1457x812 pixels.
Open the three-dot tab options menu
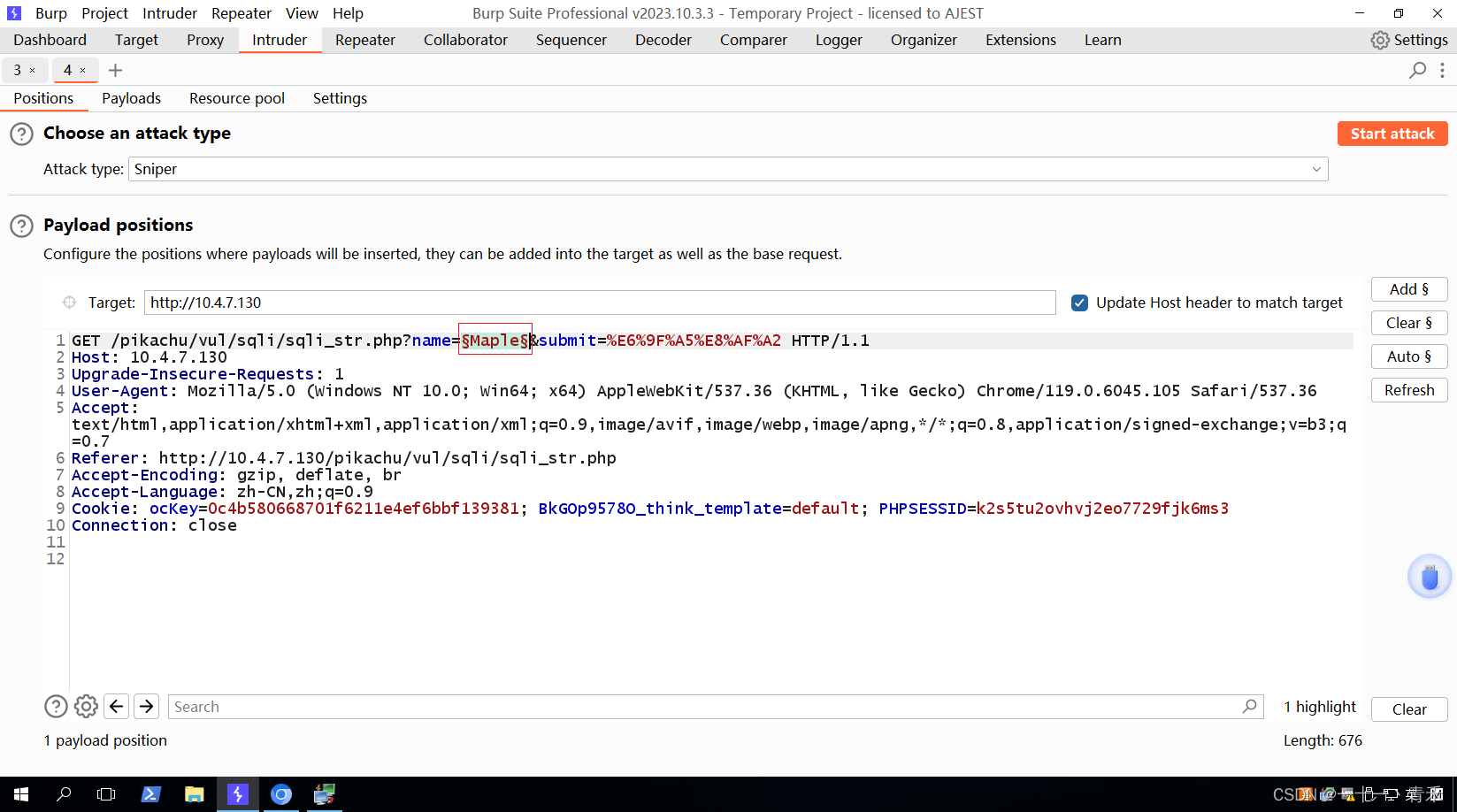point(1442,70)
